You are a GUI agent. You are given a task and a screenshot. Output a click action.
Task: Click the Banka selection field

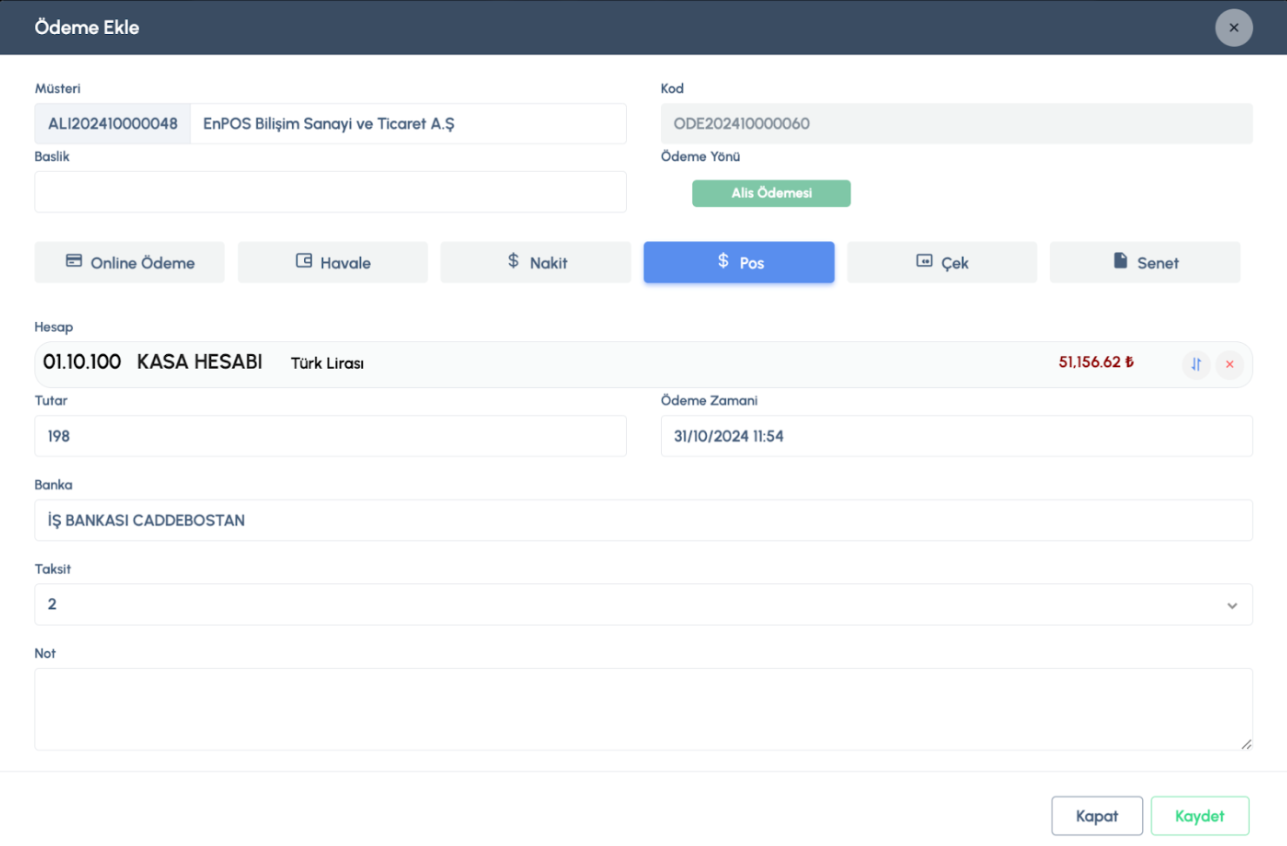point(643,521)
